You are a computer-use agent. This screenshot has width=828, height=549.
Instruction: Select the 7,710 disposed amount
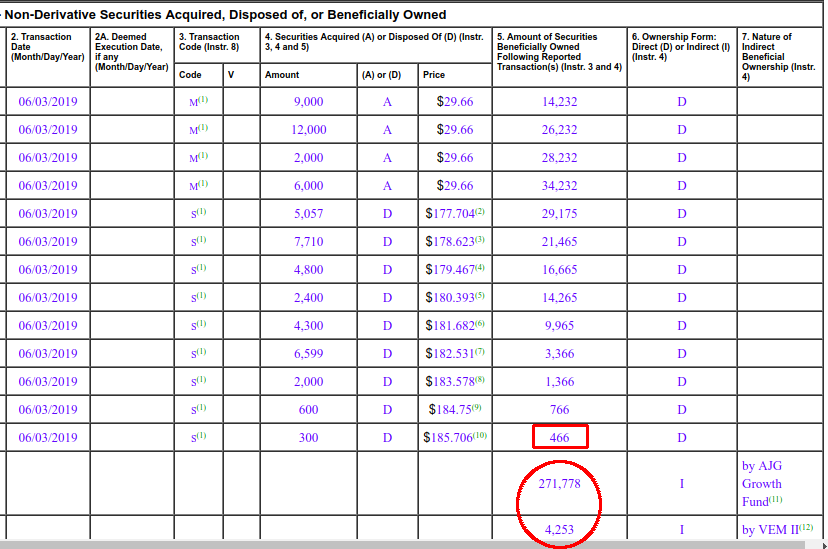pos(308,242)
